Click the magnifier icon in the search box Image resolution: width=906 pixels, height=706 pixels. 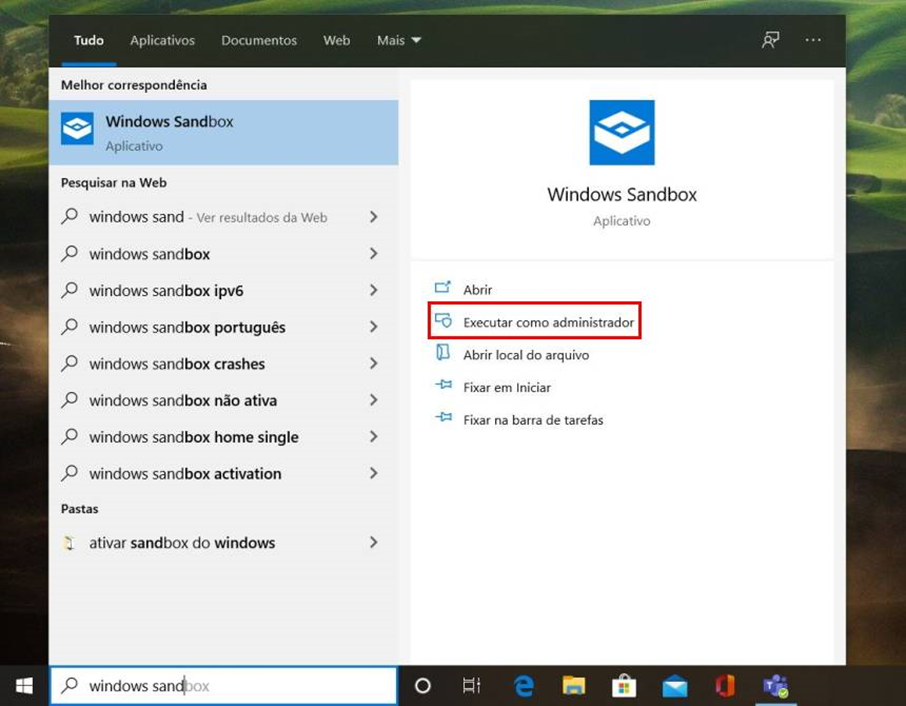tap(70, 685)
